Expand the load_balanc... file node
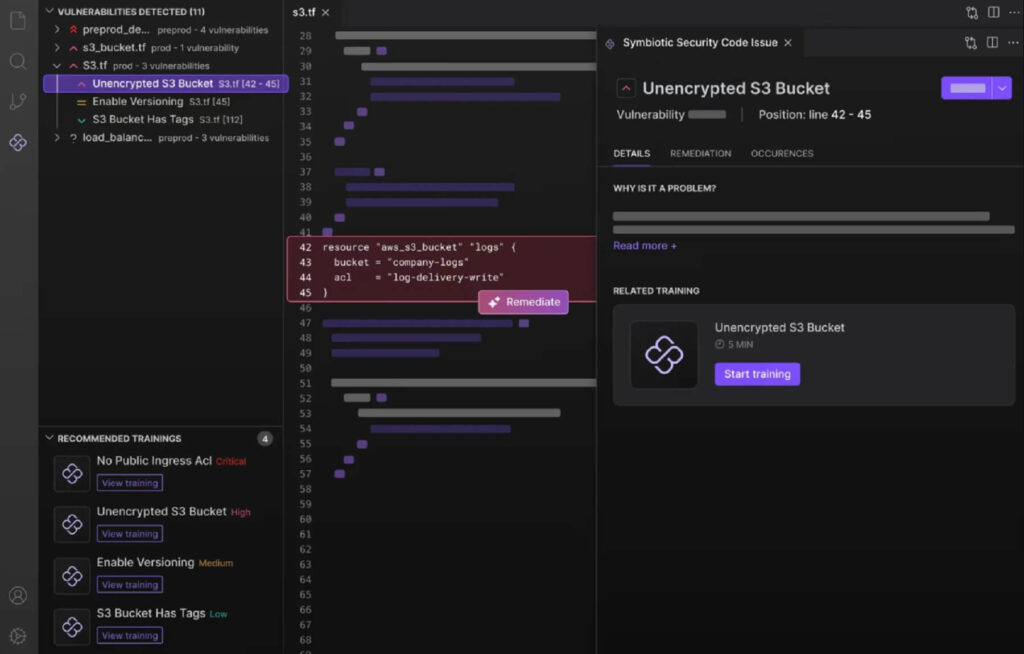This screenshot has height=654, width=1024. (57, 137)
